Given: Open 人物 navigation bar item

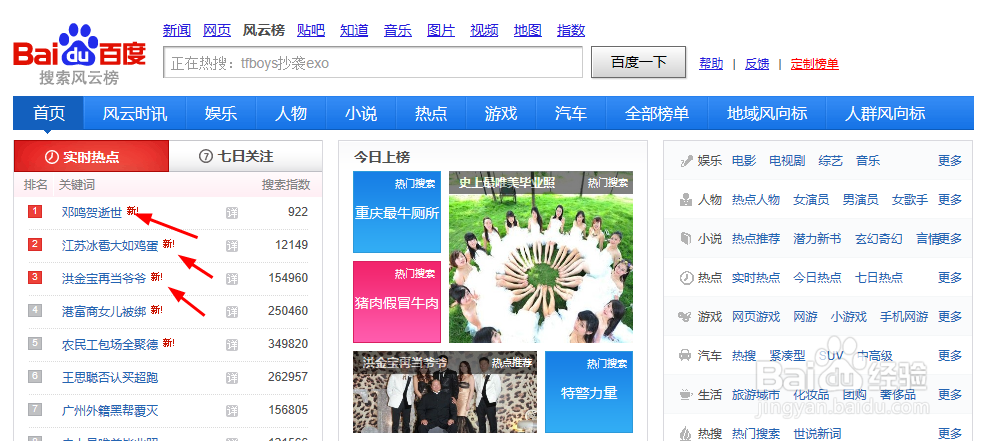Looking at the screenshot, I should click(x=291, y=113).
